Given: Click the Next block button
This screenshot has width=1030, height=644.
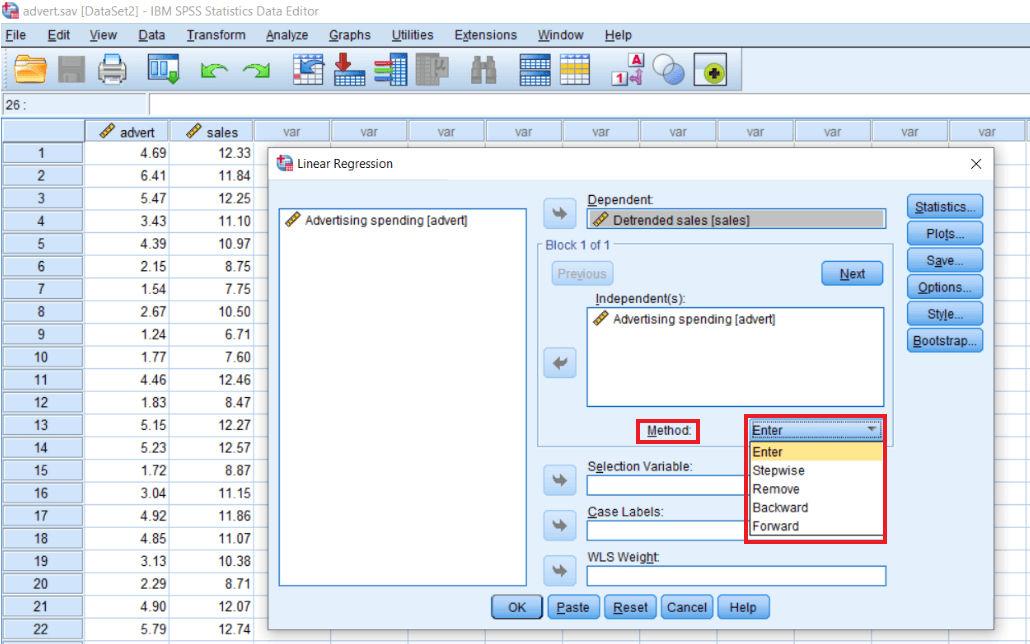Looking at the screenshot, I should coord(852,273).
